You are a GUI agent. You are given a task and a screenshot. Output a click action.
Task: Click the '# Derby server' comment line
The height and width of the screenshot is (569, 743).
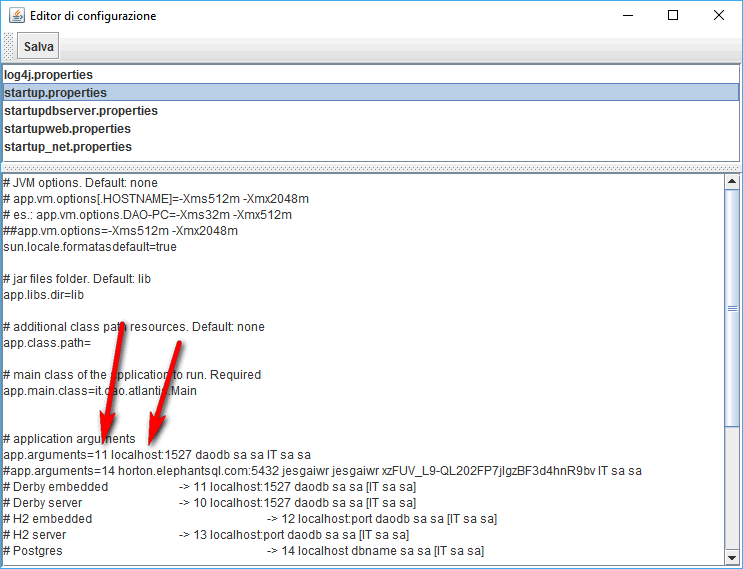tap(209, 503)
